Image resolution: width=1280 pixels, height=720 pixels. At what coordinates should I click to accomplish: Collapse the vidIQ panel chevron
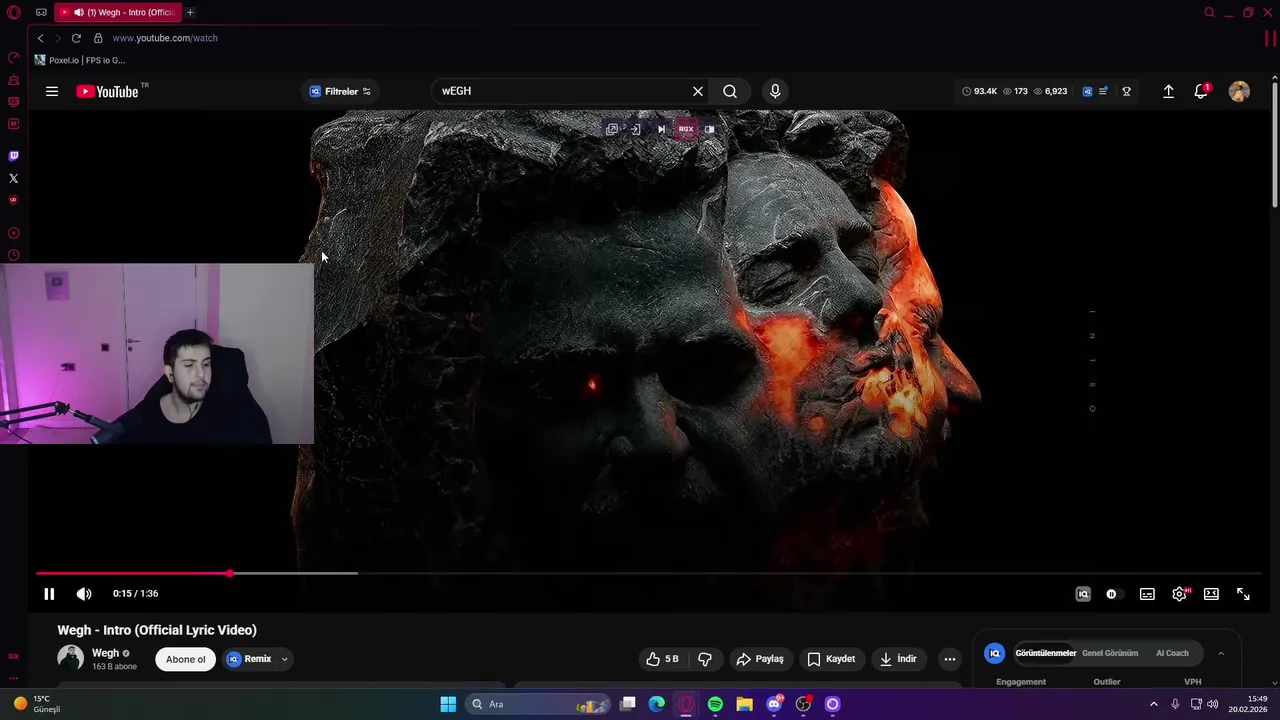[x=1221, y=653]
